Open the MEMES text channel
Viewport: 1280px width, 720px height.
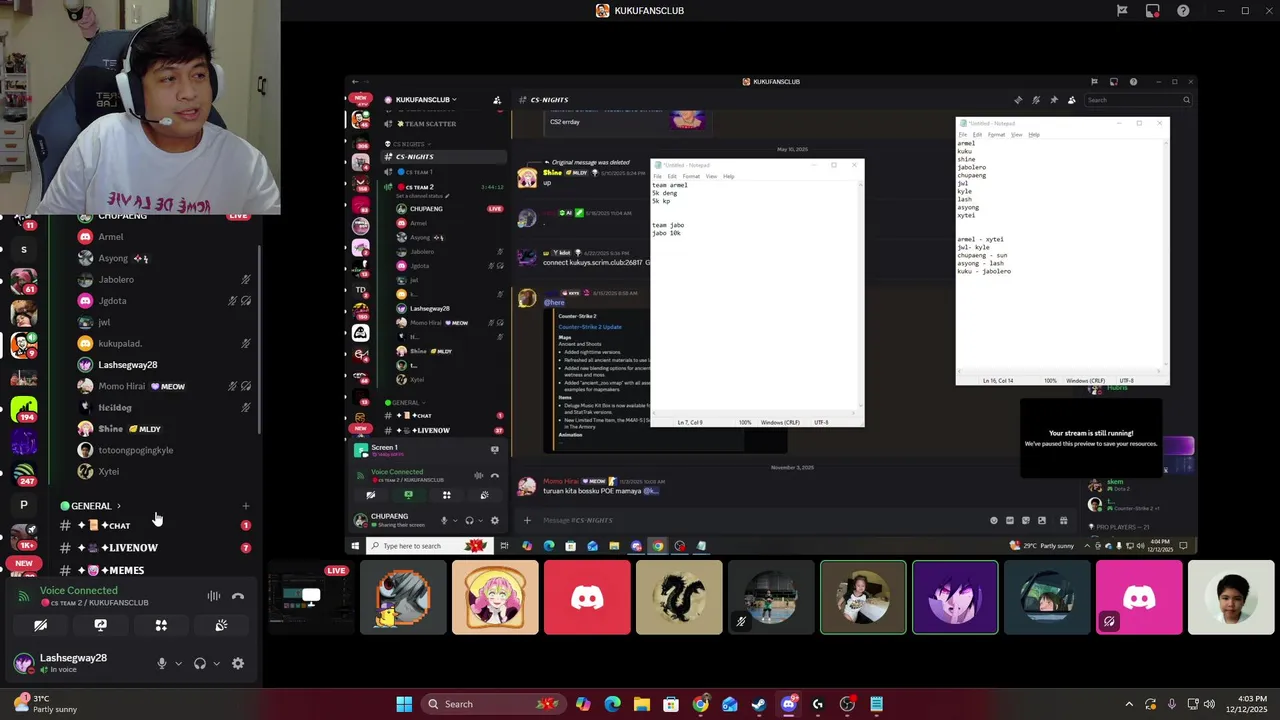[155, 570]
